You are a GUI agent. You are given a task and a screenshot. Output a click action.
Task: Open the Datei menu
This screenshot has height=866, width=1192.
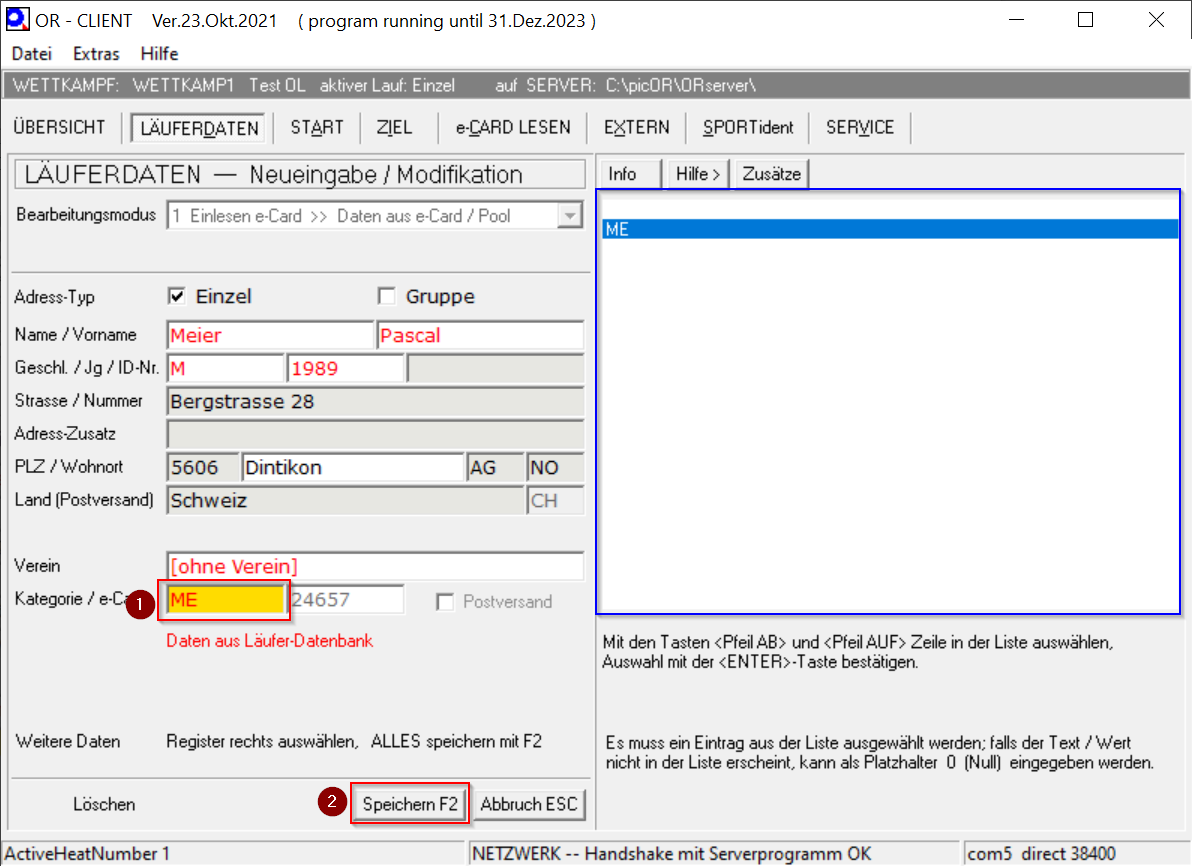point(31,54)
